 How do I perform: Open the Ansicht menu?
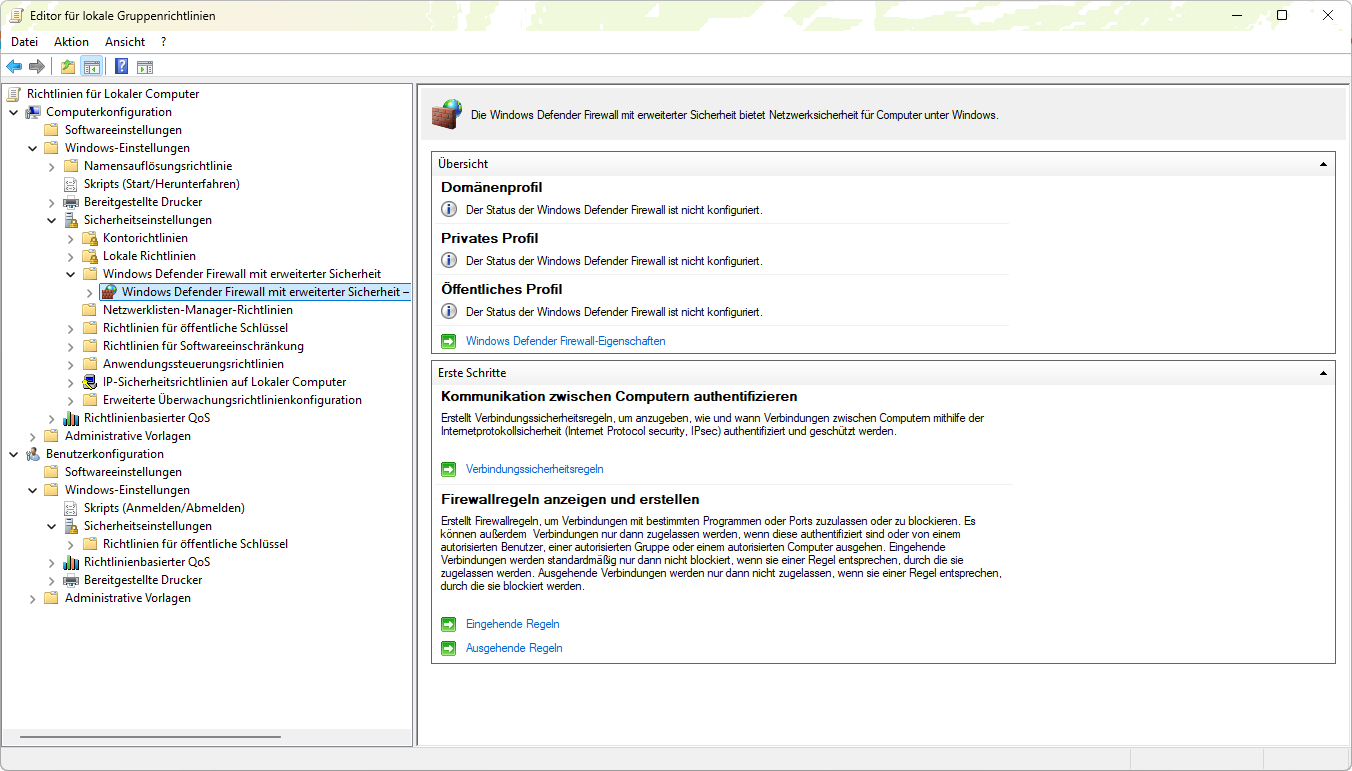125,42
